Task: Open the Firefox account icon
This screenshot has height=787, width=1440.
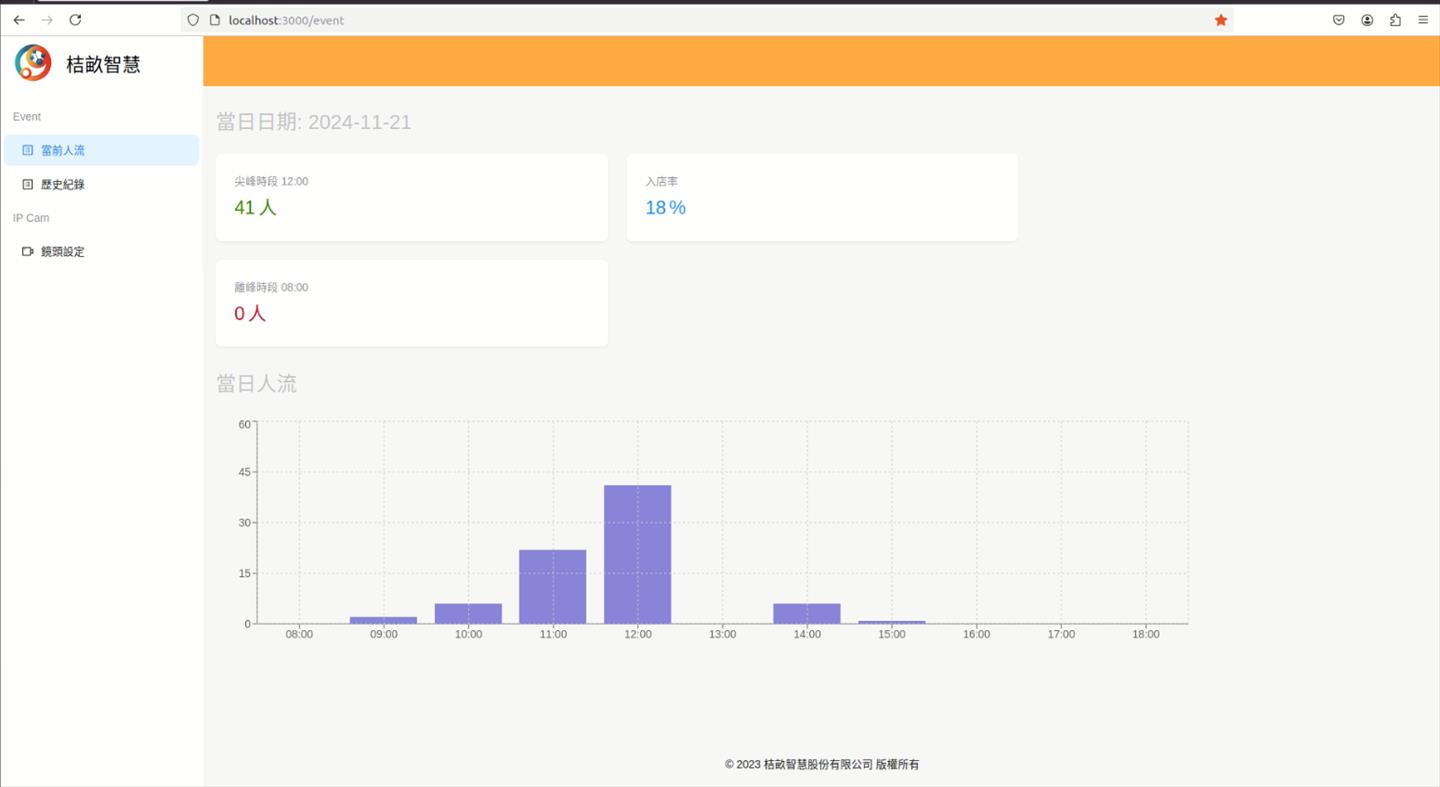Action: pos(1367,20)
